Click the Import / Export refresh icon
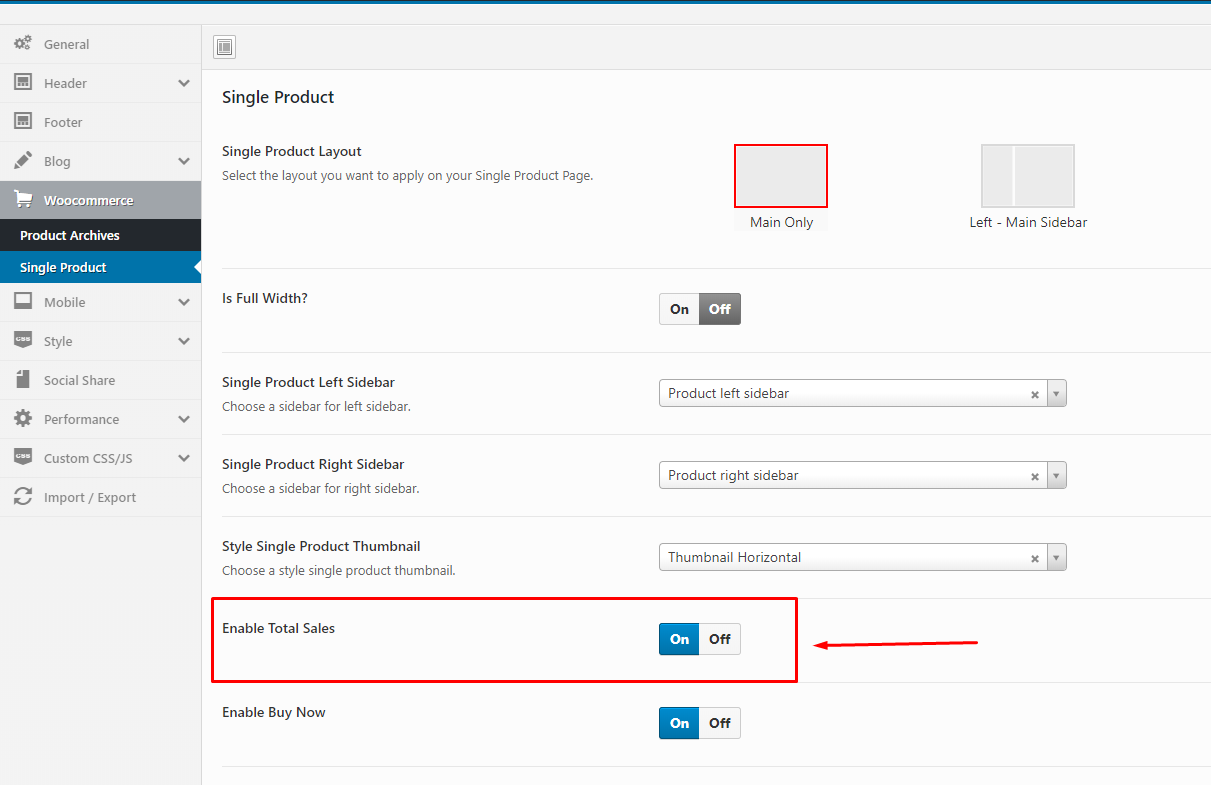The image size is (1211, 785). (x=23, y=497)
